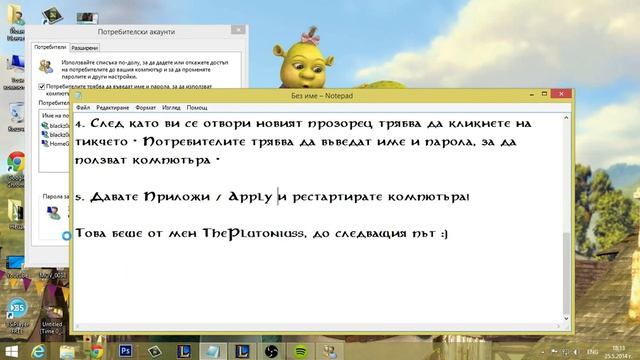Switch to the User Accounts taskbar button
Viewport: 640px width, 360px height.
pyautogui.click(x=329, y=351)
